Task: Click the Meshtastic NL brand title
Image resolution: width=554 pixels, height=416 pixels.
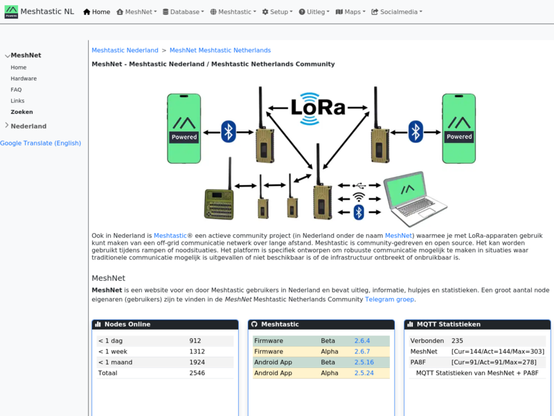Action: point(47,12)
